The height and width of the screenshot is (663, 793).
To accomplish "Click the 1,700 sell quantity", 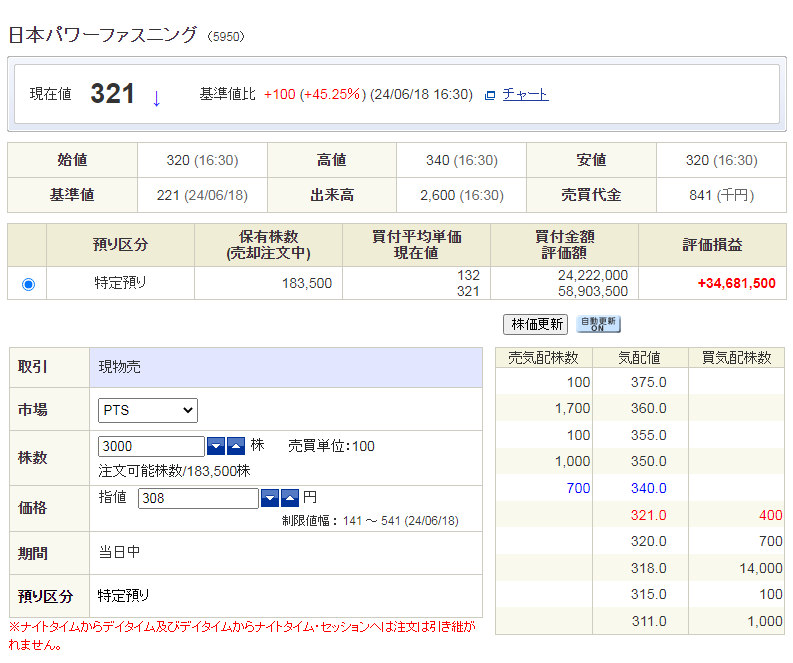I will coord(572,408).
